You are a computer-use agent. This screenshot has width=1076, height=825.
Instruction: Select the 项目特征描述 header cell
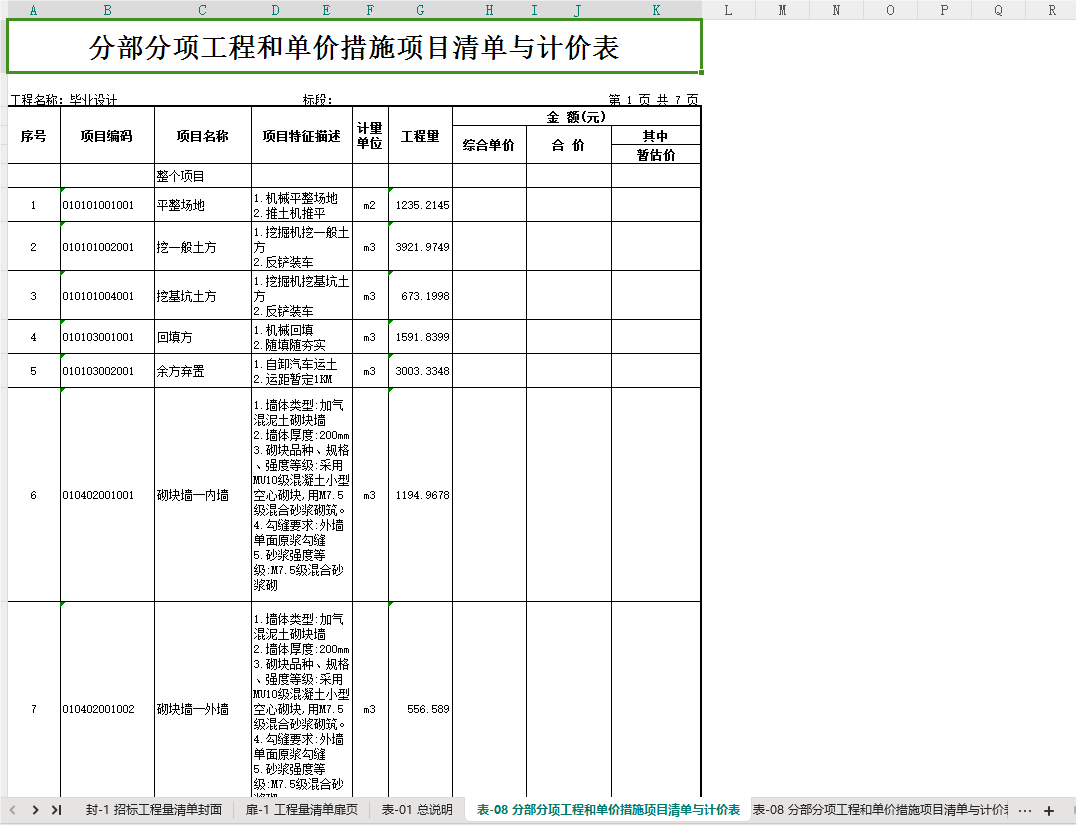tap(302, 135)
